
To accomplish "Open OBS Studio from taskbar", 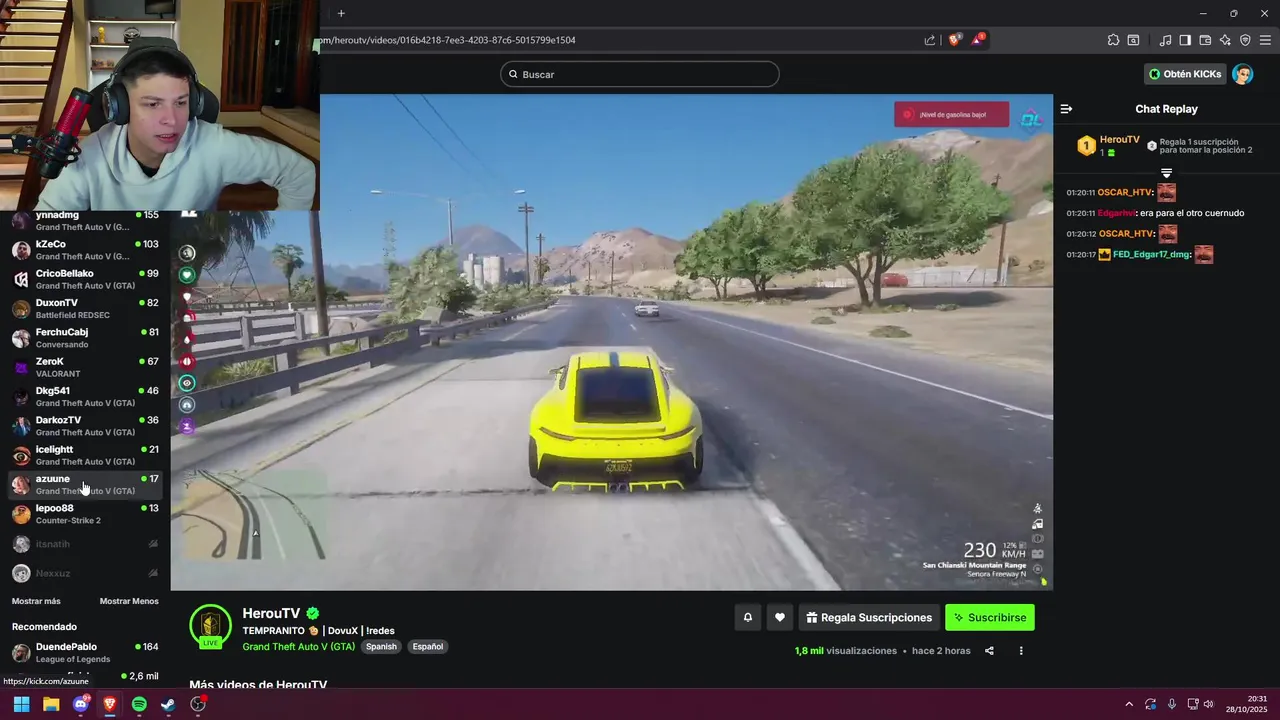I will 198,704.
